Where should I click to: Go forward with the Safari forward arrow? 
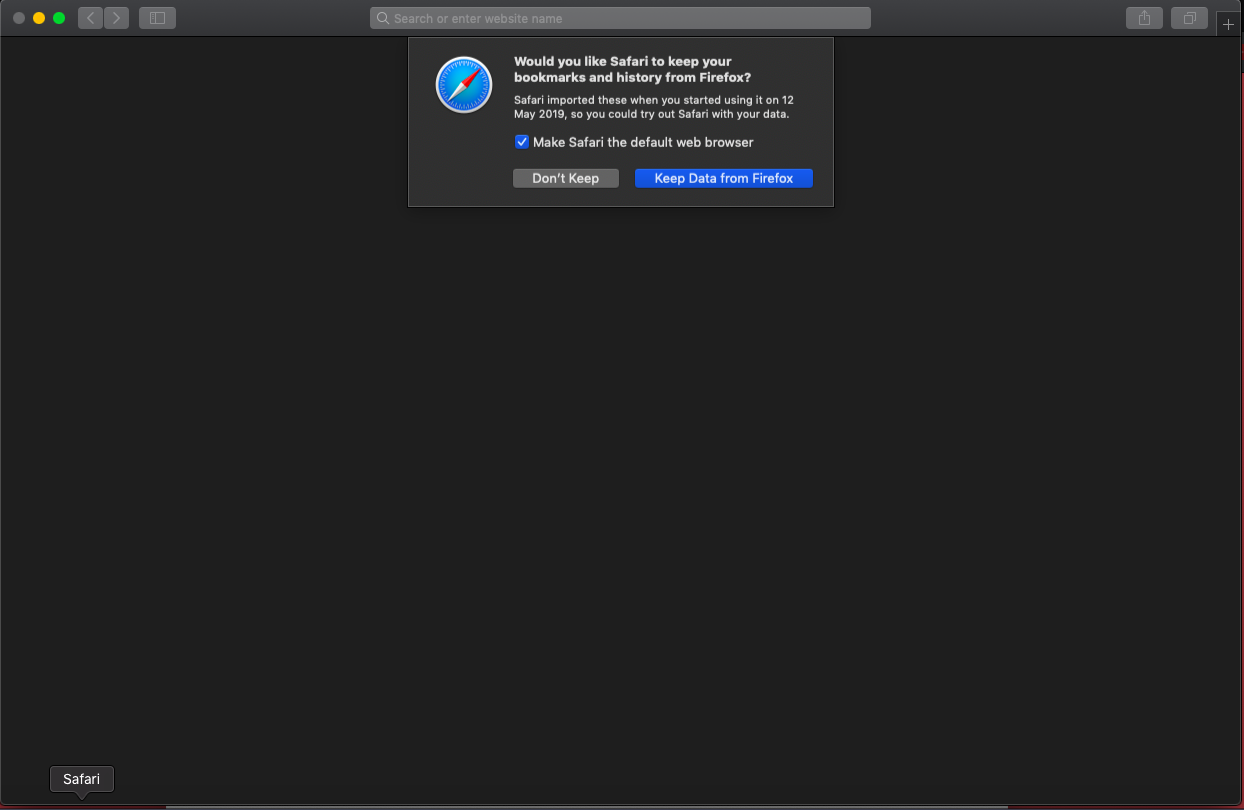pos(116,18)
